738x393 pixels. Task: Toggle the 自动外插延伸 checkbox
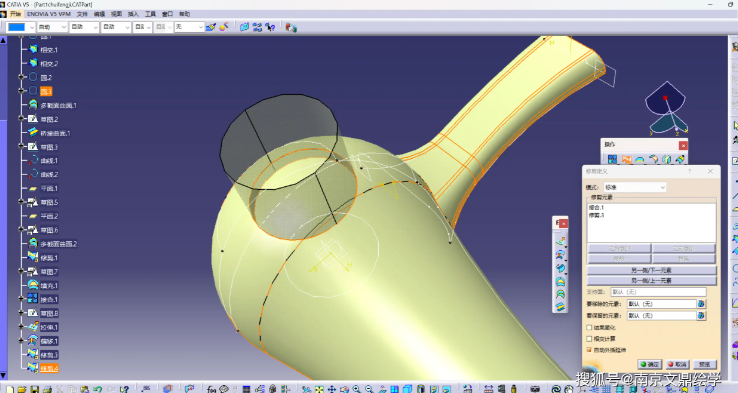click(x=589, y=350)
